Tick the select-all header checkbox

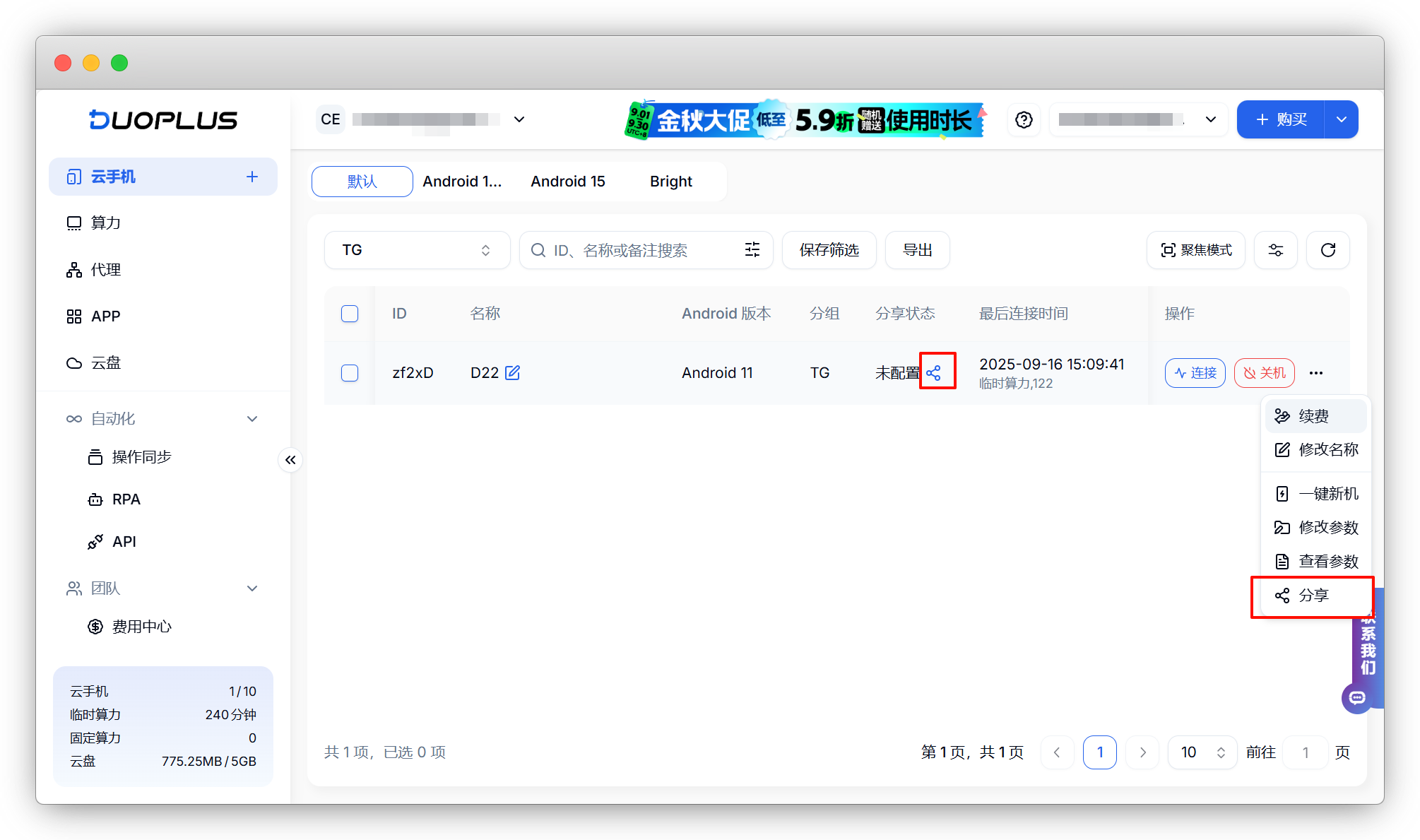pyautogui.click(x=350, y=314)
